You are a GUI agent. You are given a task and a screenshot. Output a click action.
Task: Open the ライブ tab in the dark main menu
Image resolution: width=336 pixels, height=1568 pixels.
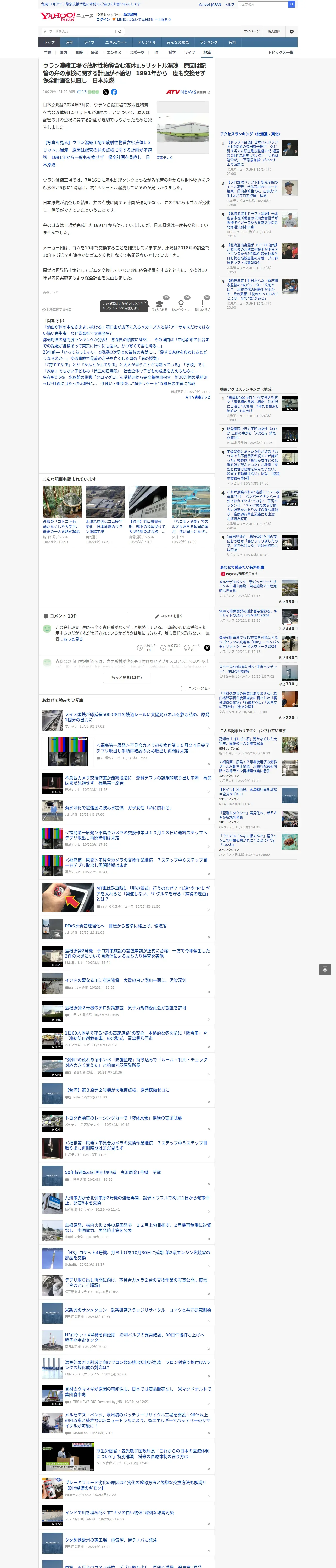(x=89, y=43)
